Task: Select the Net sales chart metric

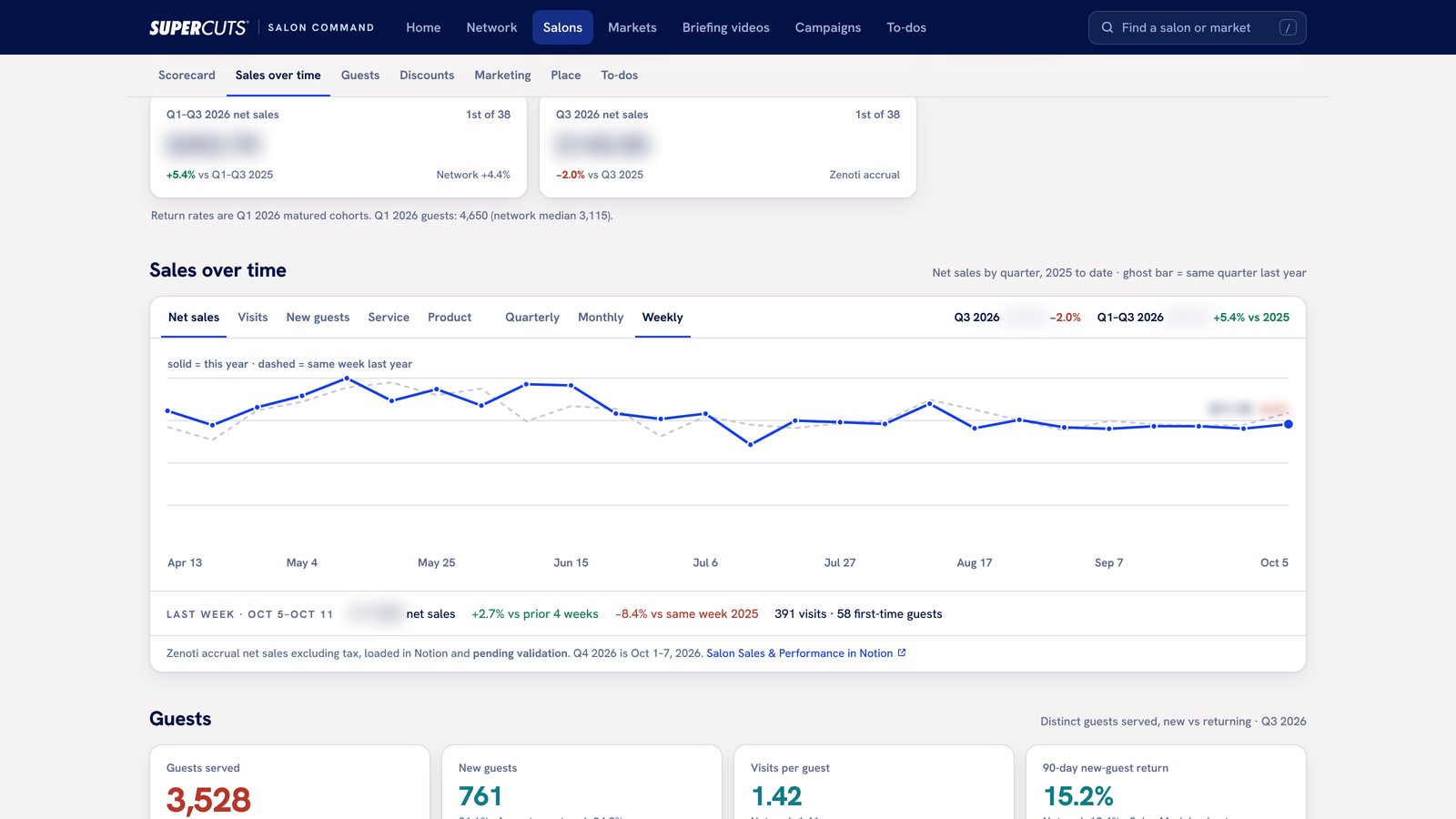Action: [x=194, y=318]
